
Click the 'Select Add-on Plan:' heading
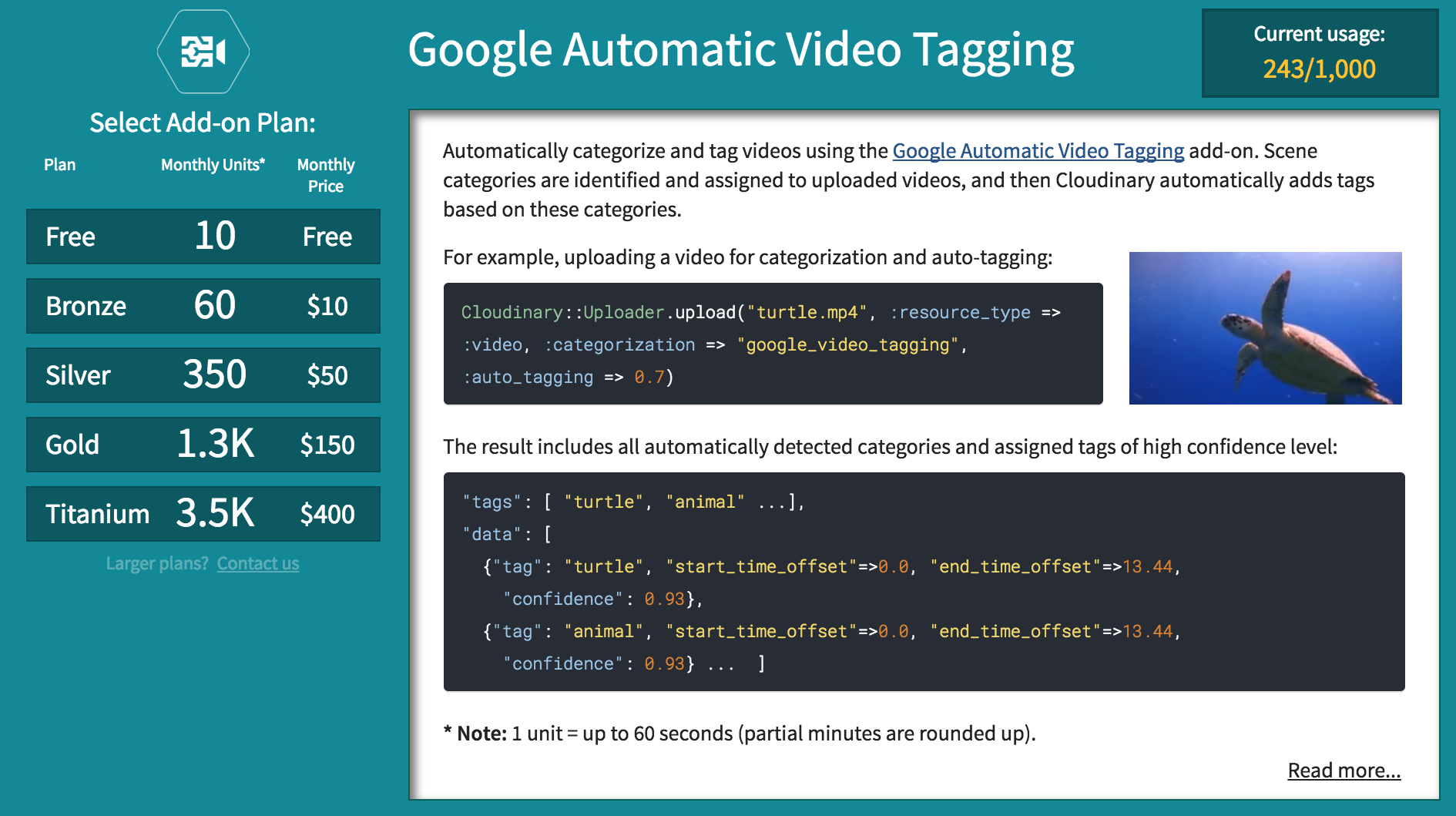(203, 123)
